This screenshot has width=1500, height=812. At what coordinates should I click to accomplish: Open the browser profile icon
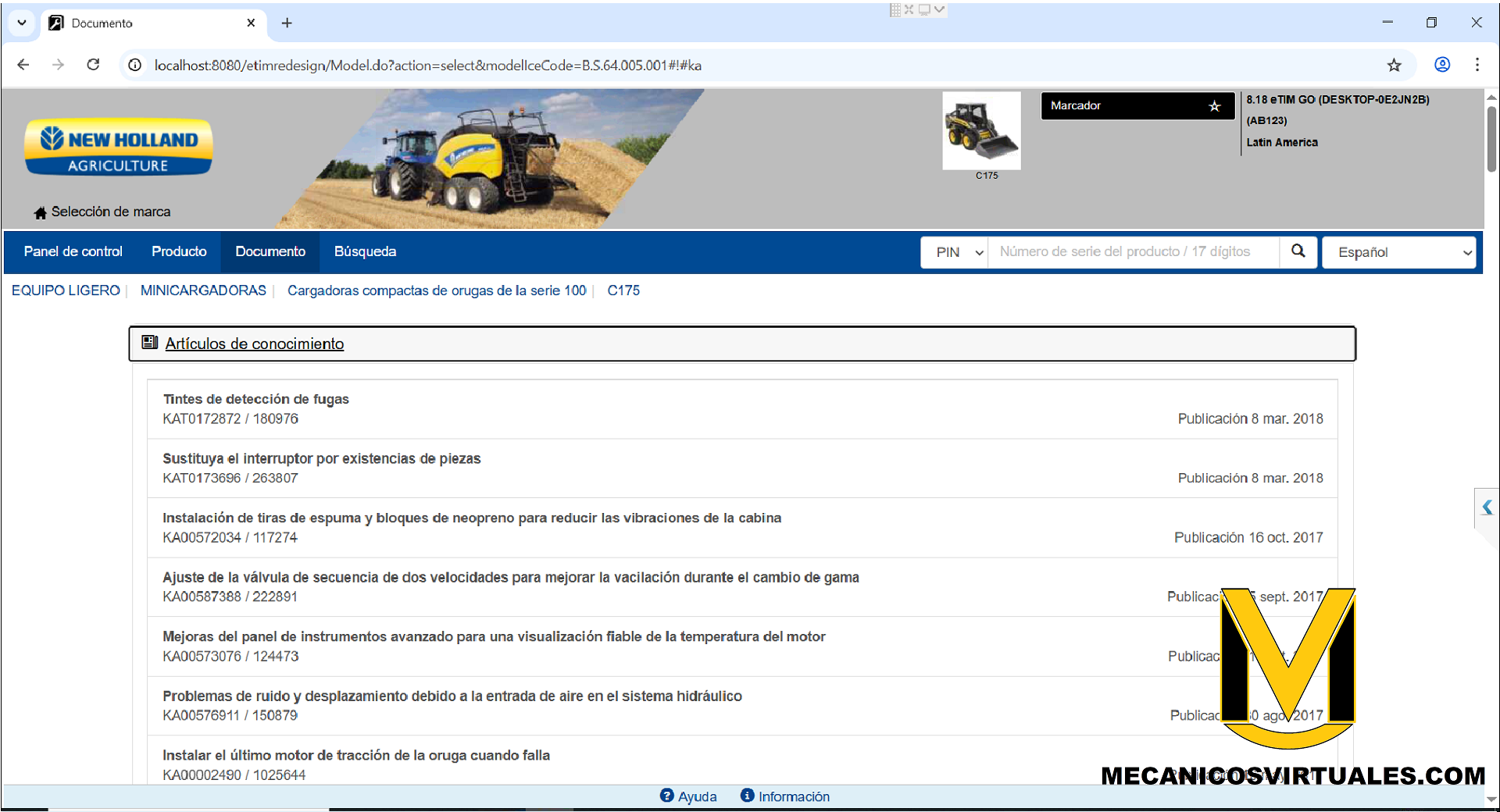(x=1442, y=65)
